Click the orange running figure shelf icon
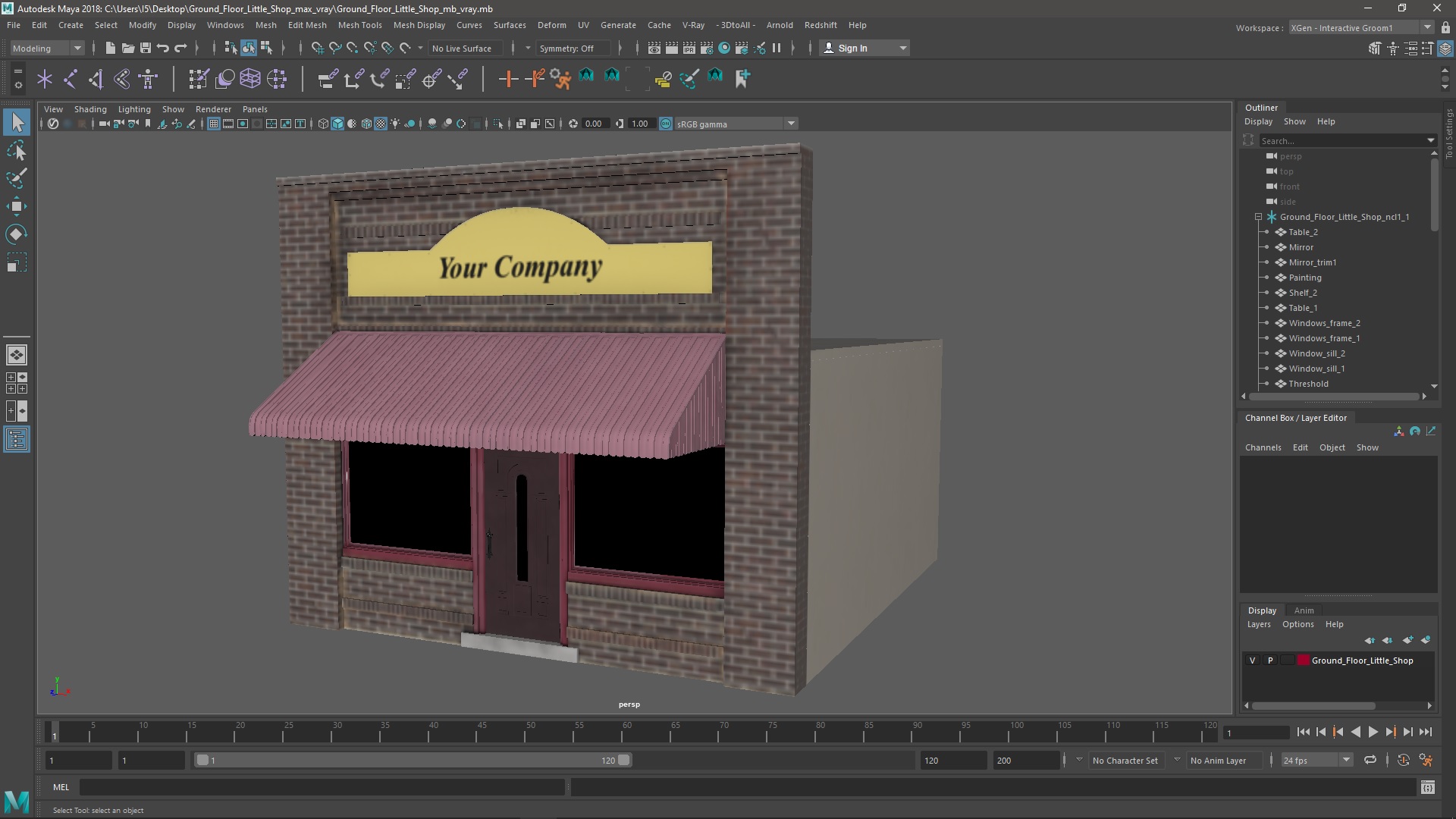Screen dimensions: 1456x819 pos(560,78)
